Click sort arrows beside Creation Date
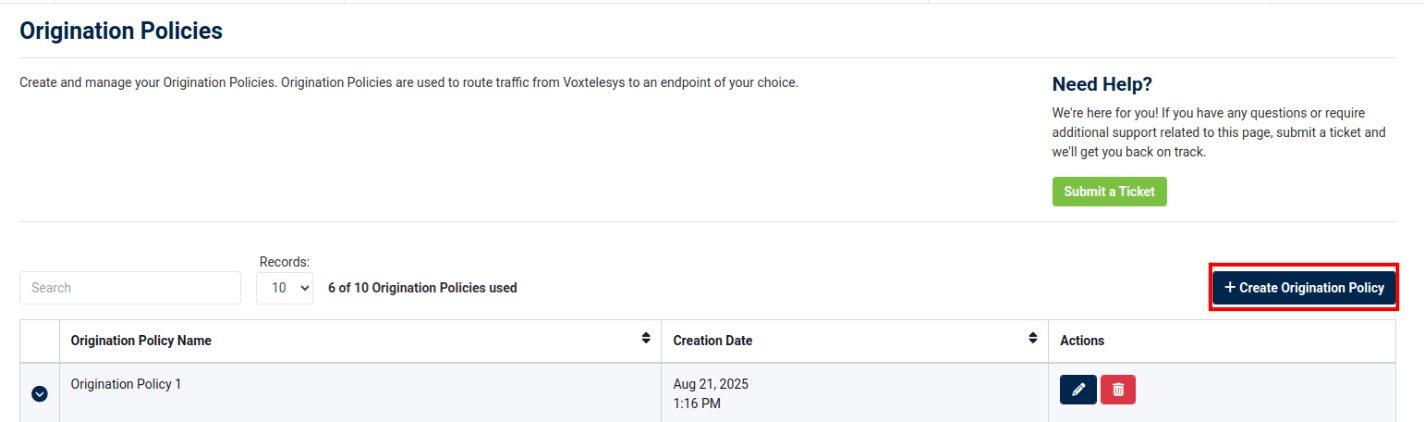This screenshot has width=1424, height=422. click(x=1033, y=339)
